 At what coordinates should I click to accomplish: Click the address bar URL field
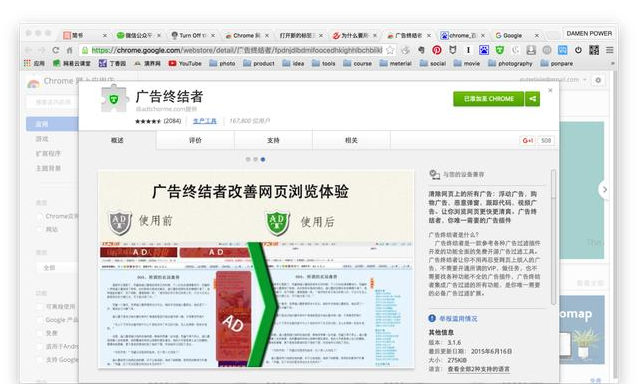[236, 50]
